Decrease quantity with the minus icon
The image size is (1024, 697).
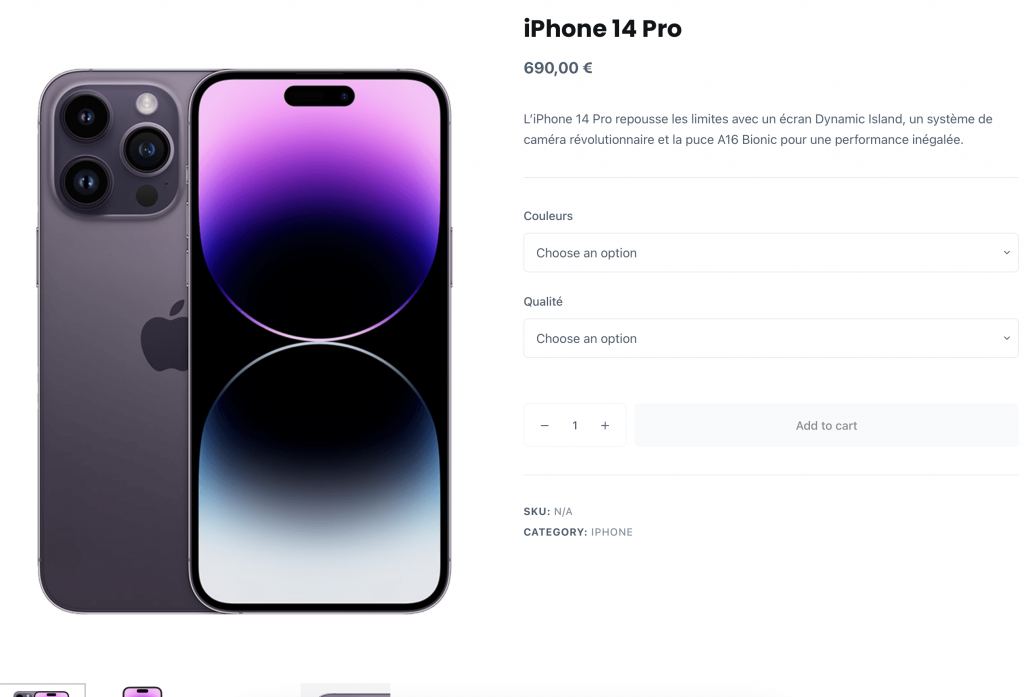(x=545, y=425)
